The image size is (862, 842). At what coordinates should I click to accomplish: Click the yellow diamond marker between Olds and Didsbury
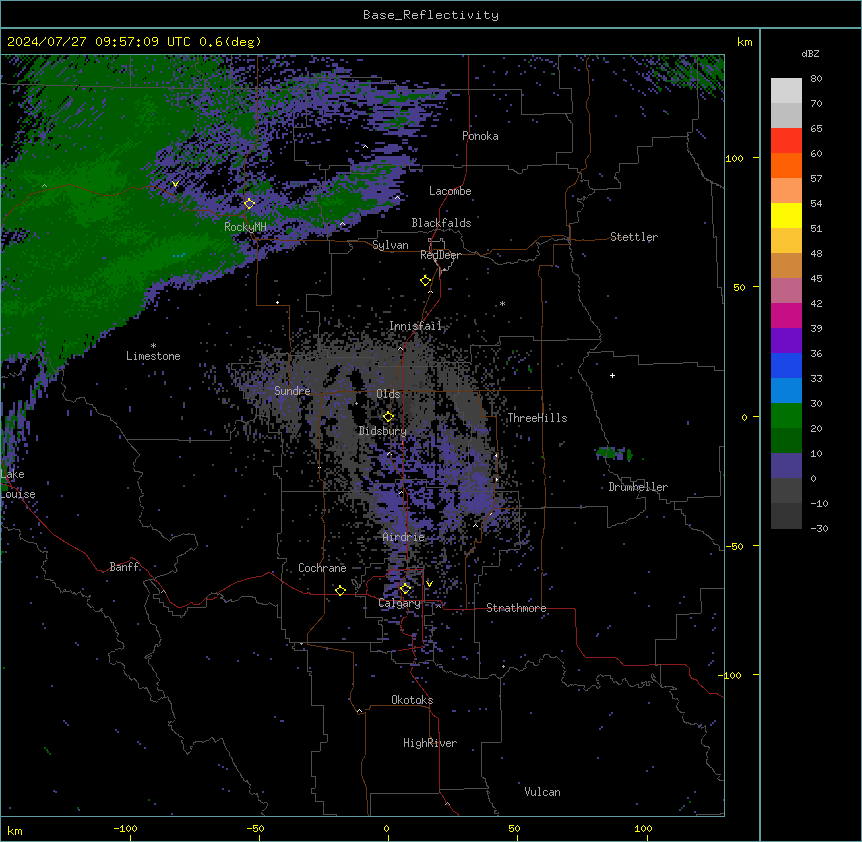click(388, 416)
